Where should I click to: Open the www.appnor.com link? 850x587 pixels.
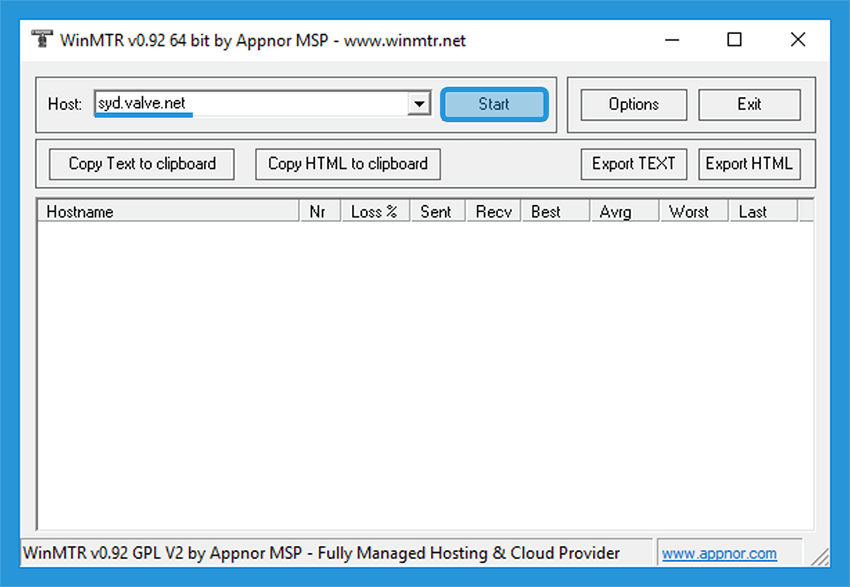coord(719,553)
